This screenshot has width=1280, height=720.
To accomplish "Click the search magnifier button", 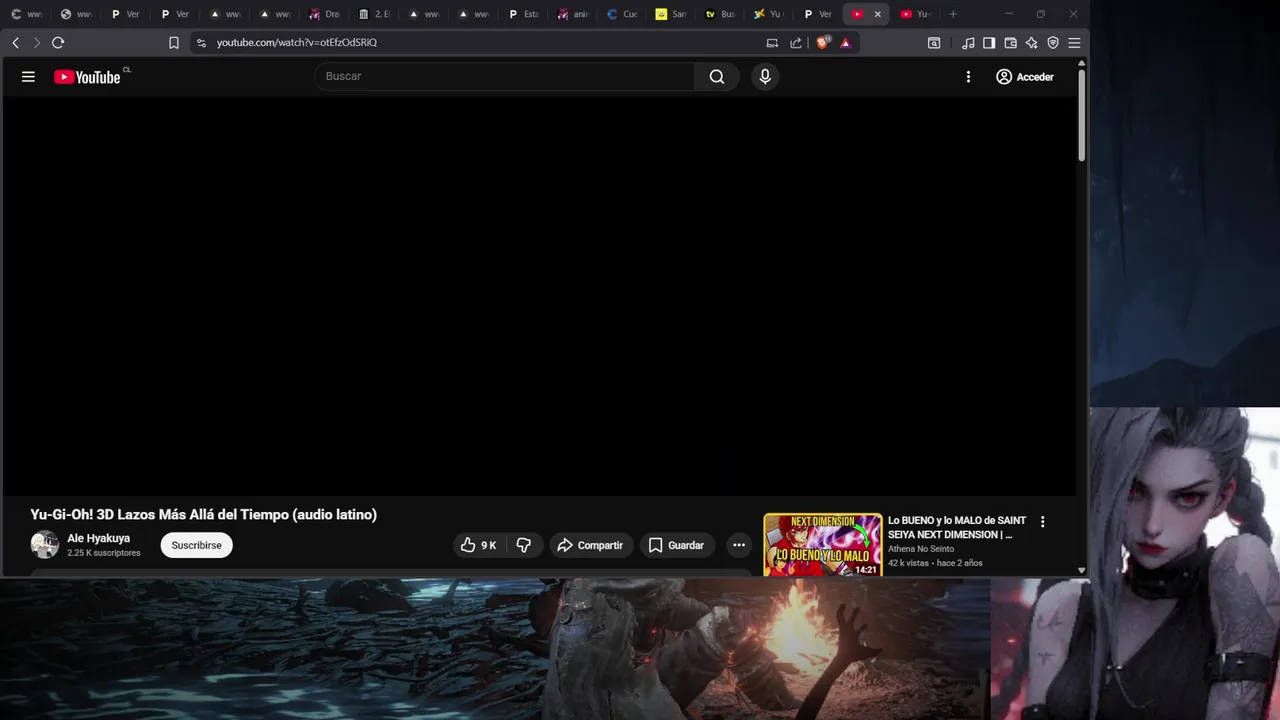I will click(717, 77).
